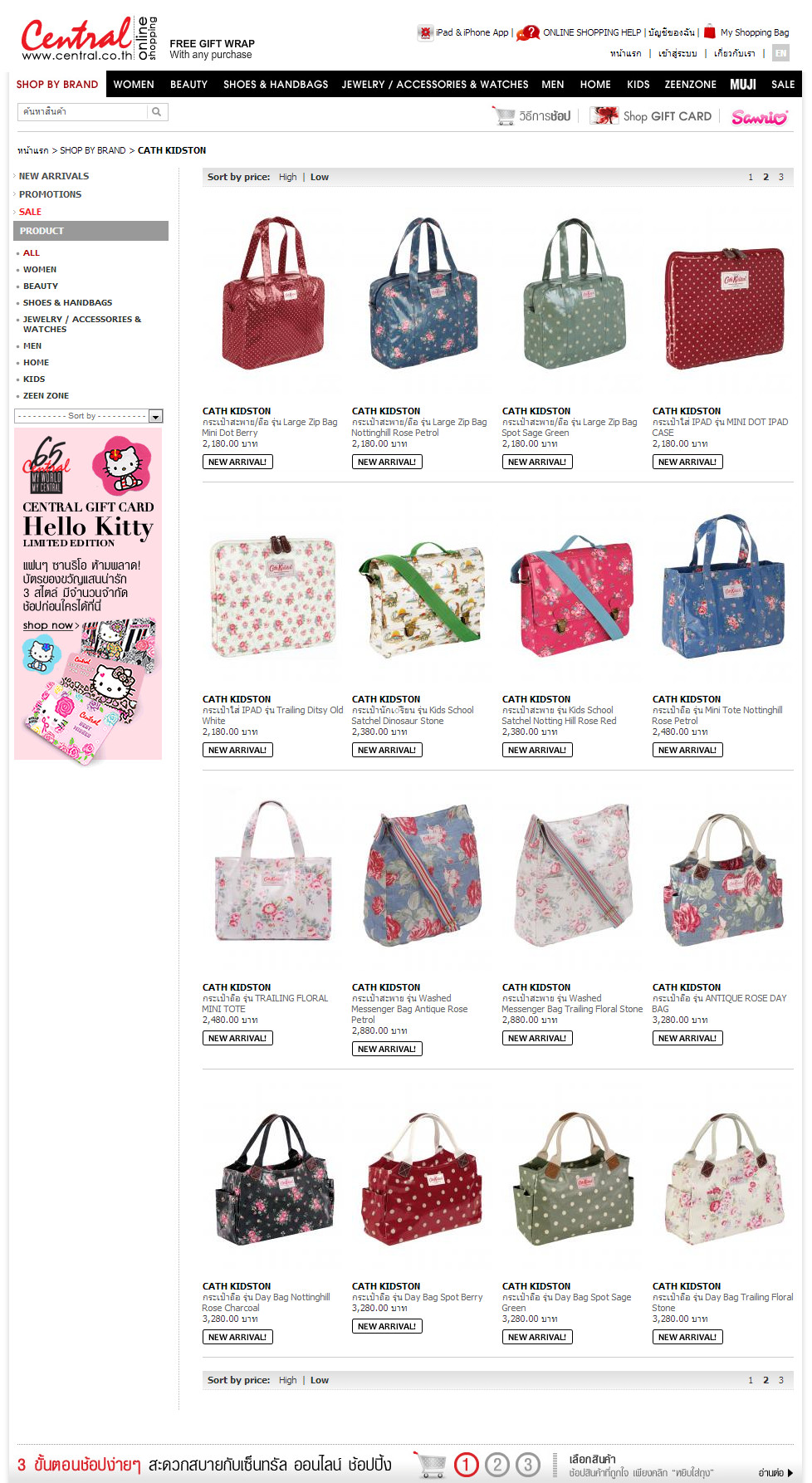This screenshot has height=1483, width=812.
Task: Switch language with the EN icon
Action: pos(780,53)
